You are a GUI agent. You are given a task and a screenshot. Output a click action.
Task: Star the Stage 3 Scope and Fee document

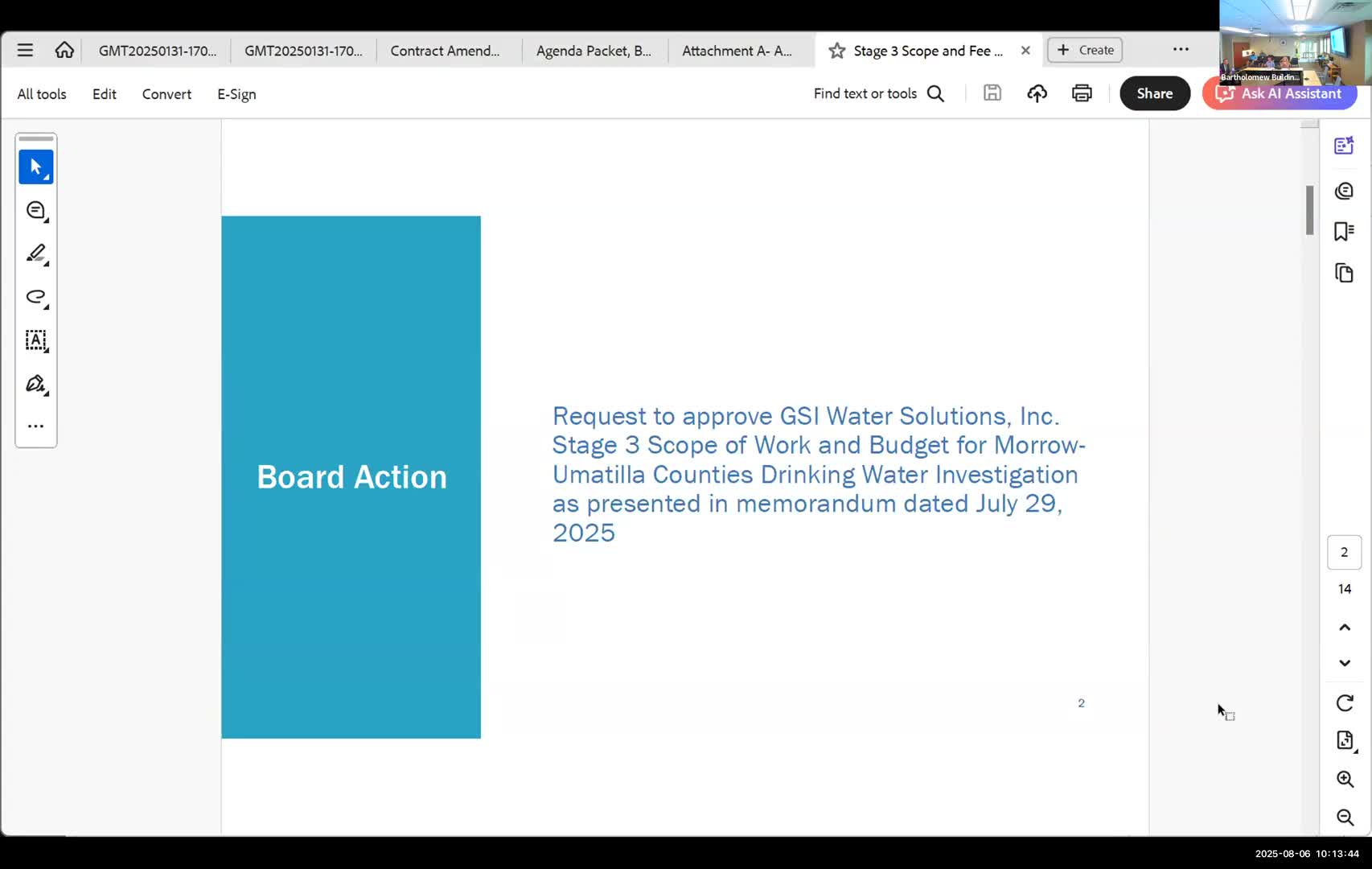(x=836, y=51)
